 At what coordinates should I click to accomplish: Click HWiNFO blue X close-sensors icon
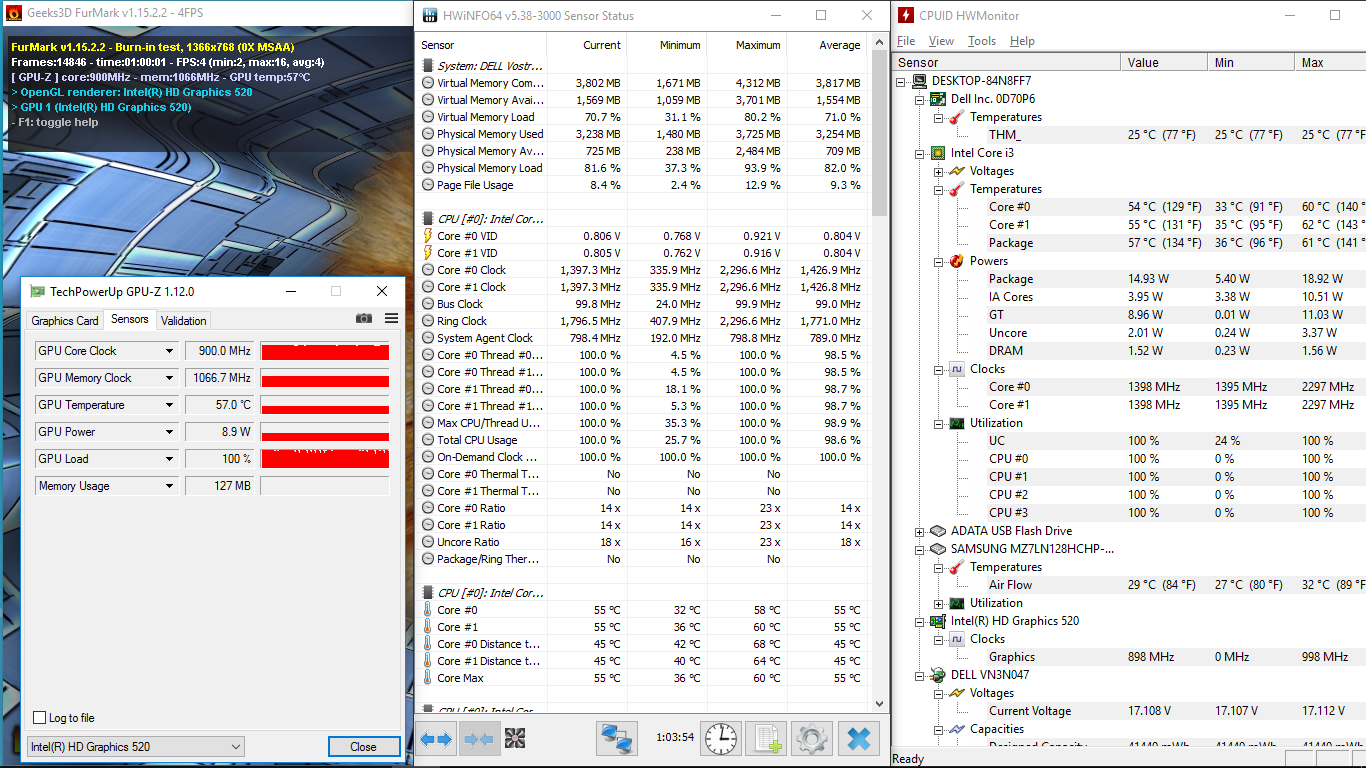[x=858, y=739]
